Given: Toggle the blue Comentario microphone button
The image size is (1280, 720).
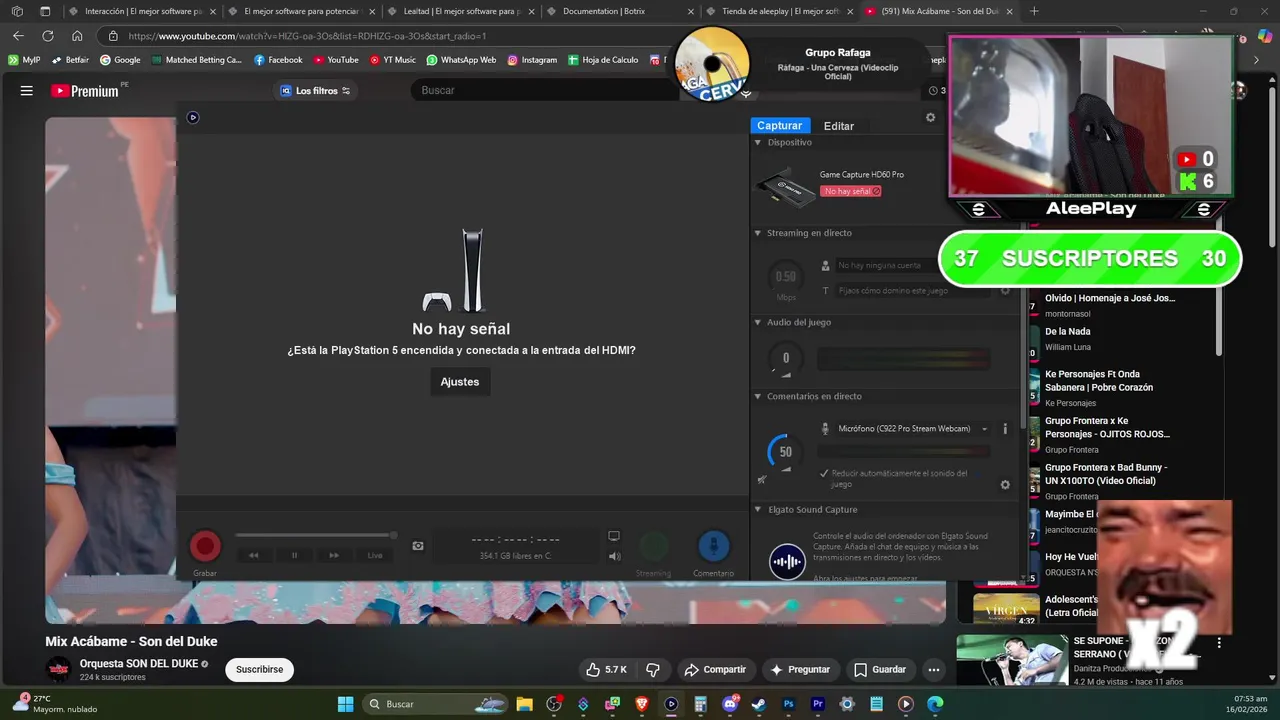Looking at the screenshot, I should pos(713,546).
